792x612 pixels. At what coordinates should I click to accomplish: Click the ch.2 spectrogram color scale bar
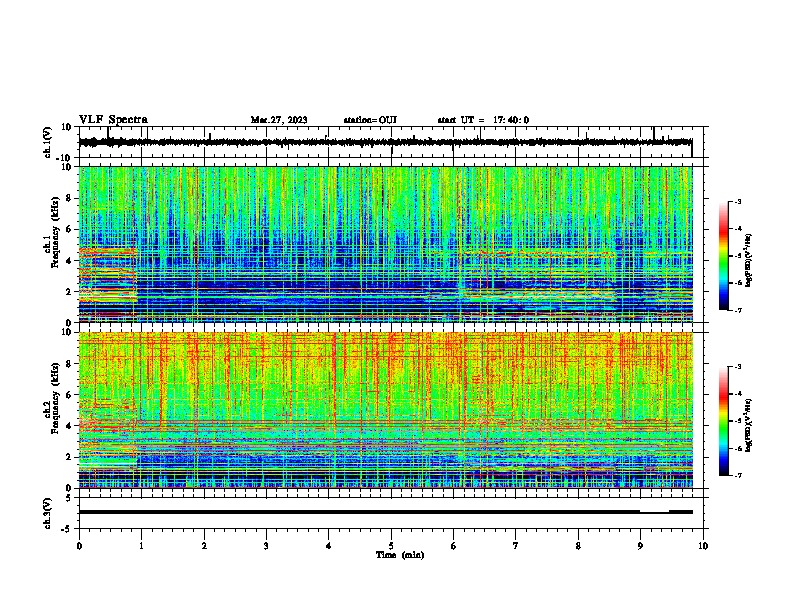(723, 421)
